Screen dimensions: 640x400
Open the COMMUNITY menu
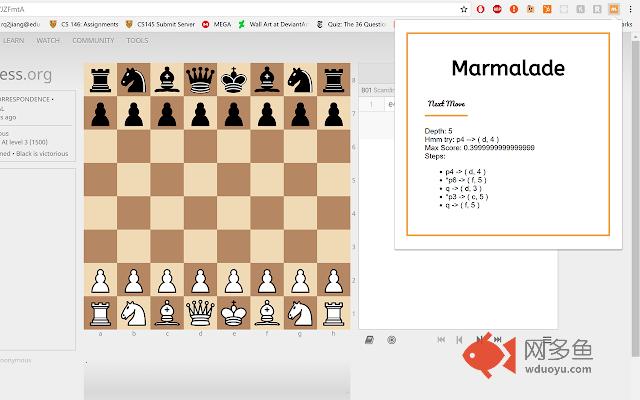coord(93,40)
